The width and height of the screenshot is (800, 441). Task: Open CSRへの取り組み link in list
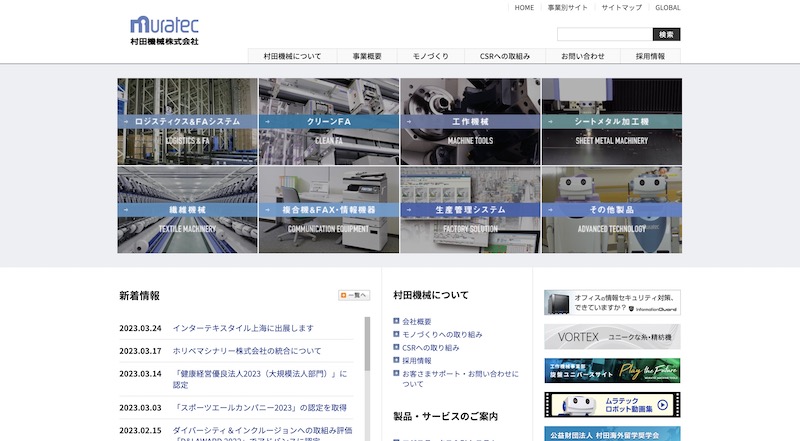431,348
